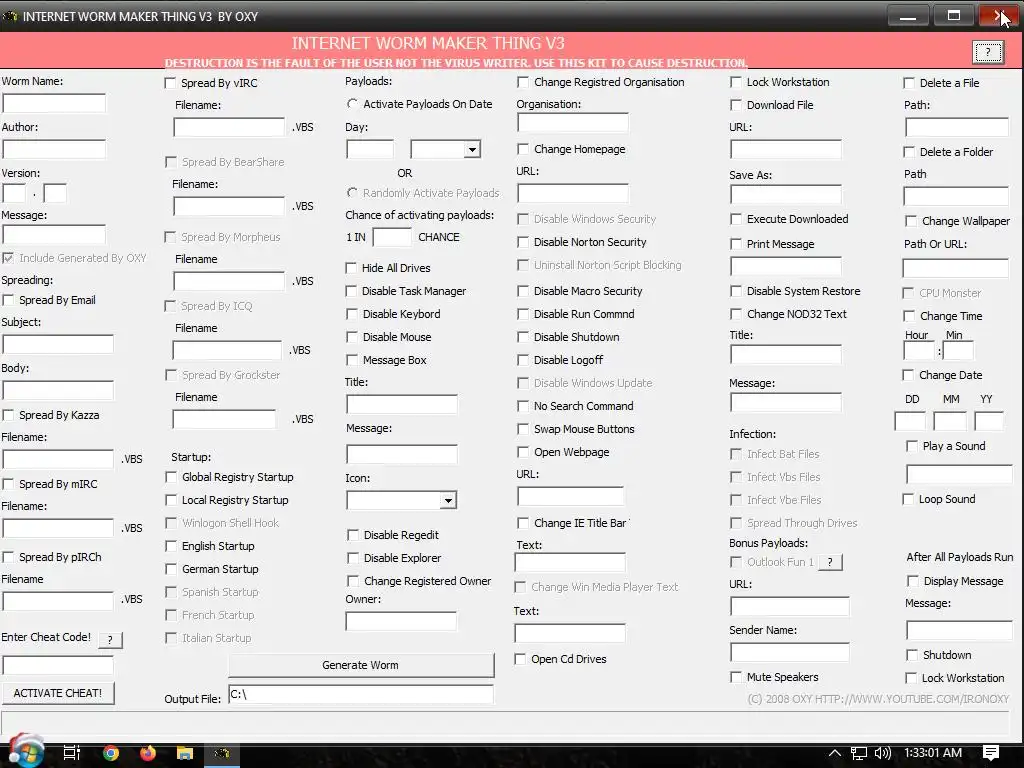Toggle the Spread By Email checkbox
Image resolution: width=1024 pixels, height=768 pixels.
point(8,300)
